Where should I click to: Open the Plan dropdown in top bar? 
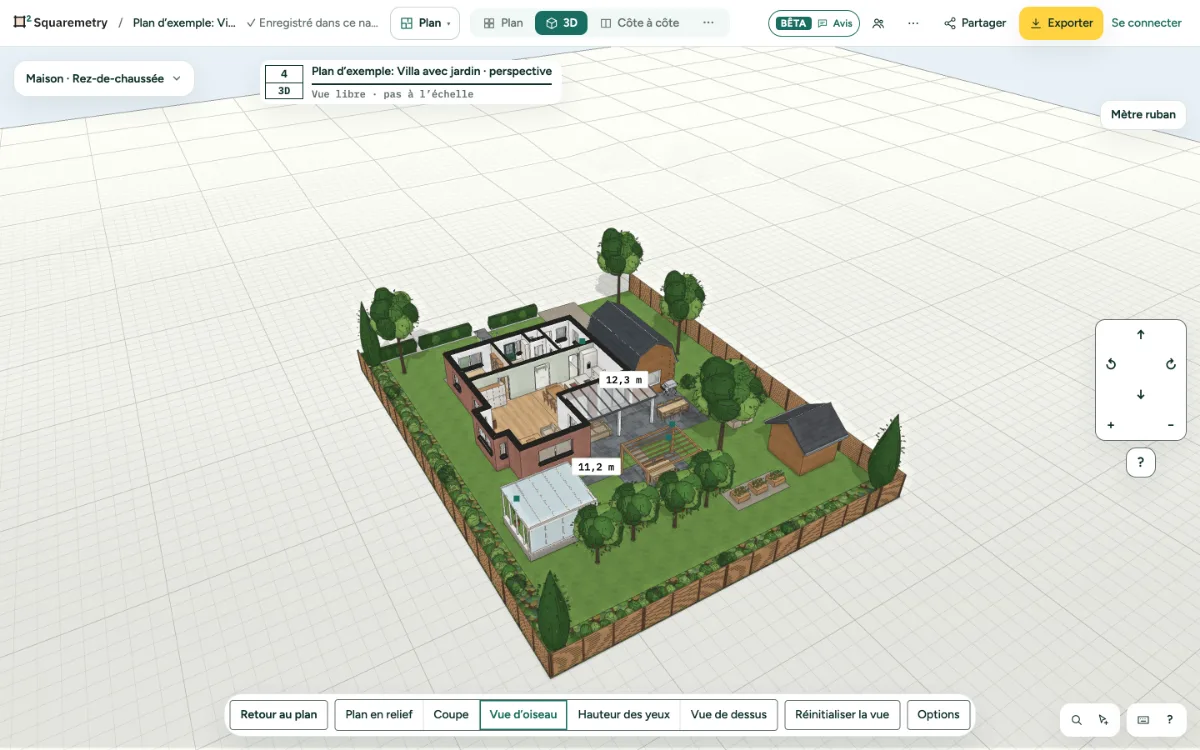tap(425, 23)
